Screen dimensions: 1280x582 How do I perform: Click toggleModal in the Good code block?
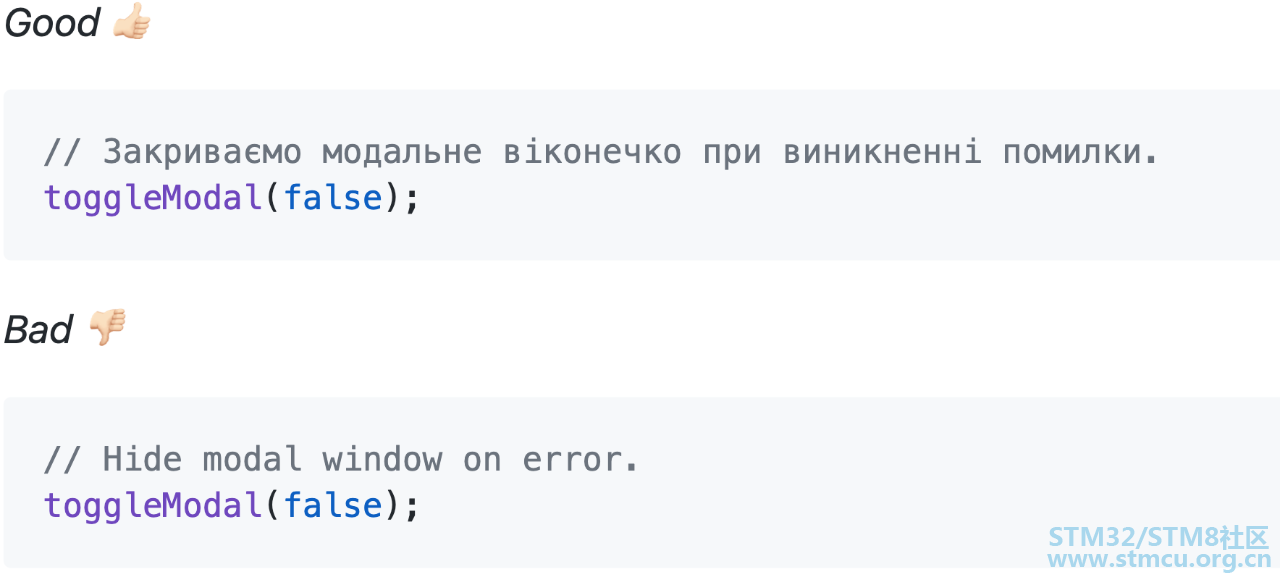[153, 198]
